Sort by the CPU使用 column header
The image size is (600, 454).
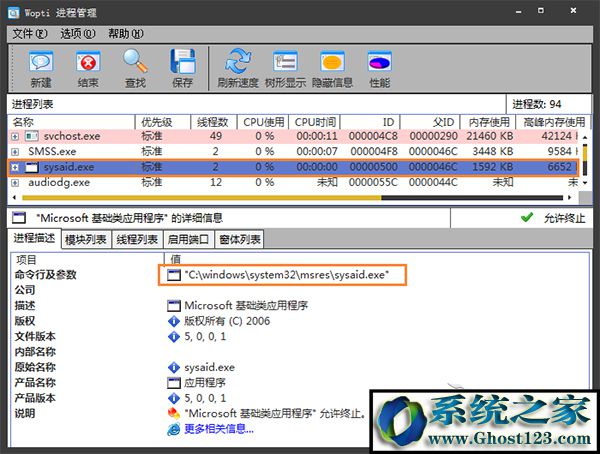(263, 122)
